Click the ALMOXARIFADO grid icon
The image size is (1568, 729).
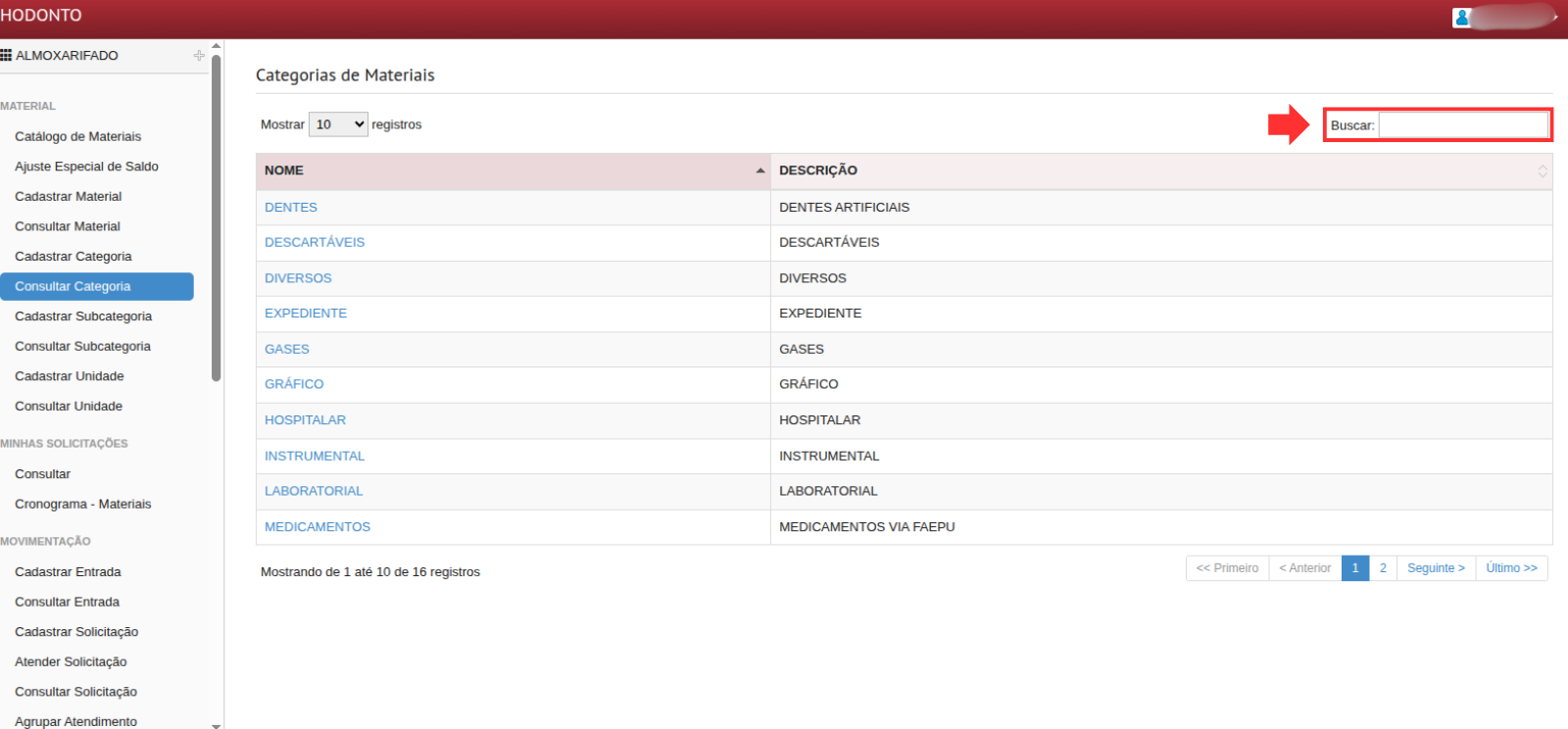(x=6, y=56)
